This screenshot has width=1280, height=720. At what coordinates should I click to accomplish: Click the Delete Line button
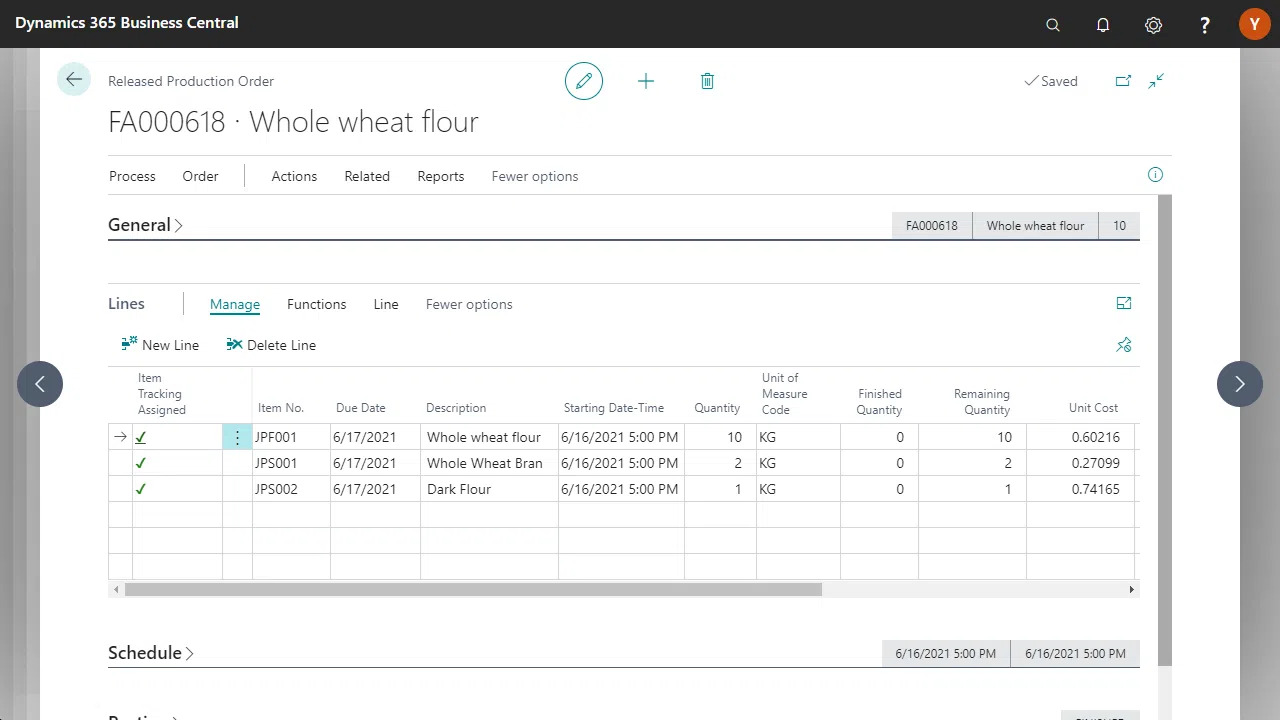(x=271, y=345)
